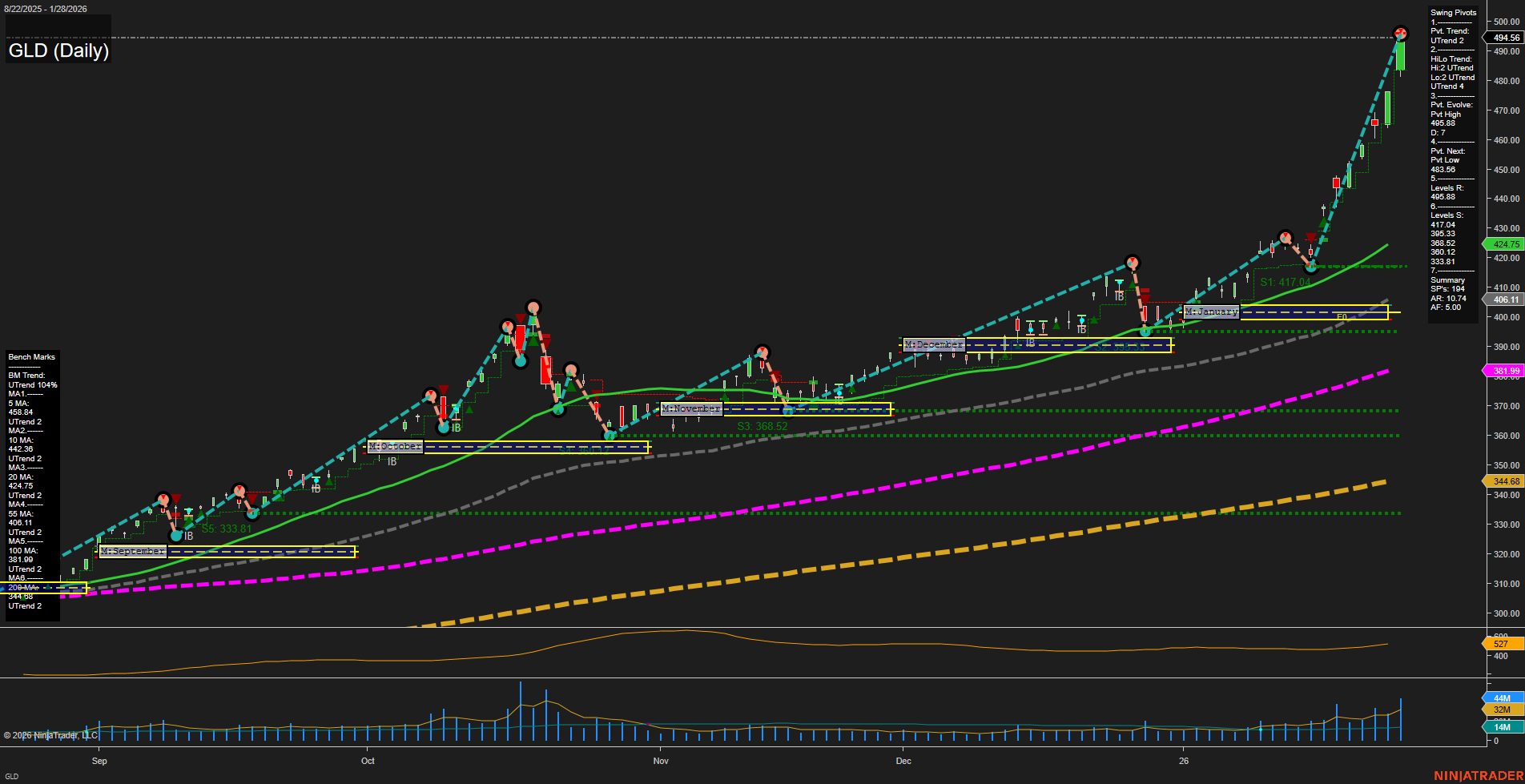The width and height of the screenshot is (1525, 784).
Task: Click the M:October benchmark label box
Action: click(x=394, y=446)
